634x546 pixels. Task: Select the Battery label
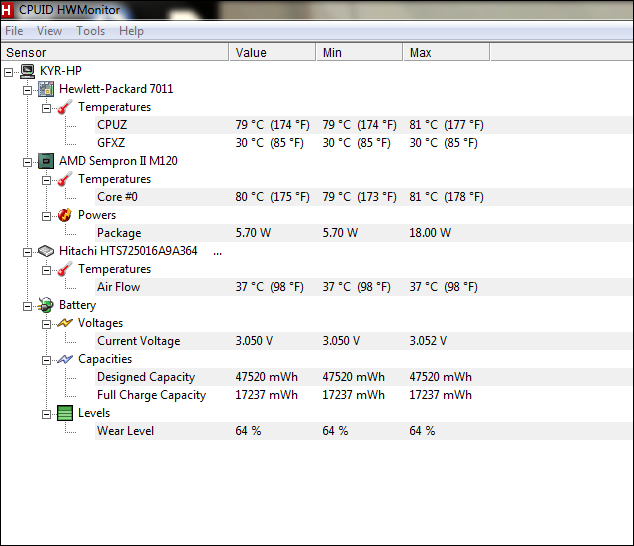[x=77, y=305]
